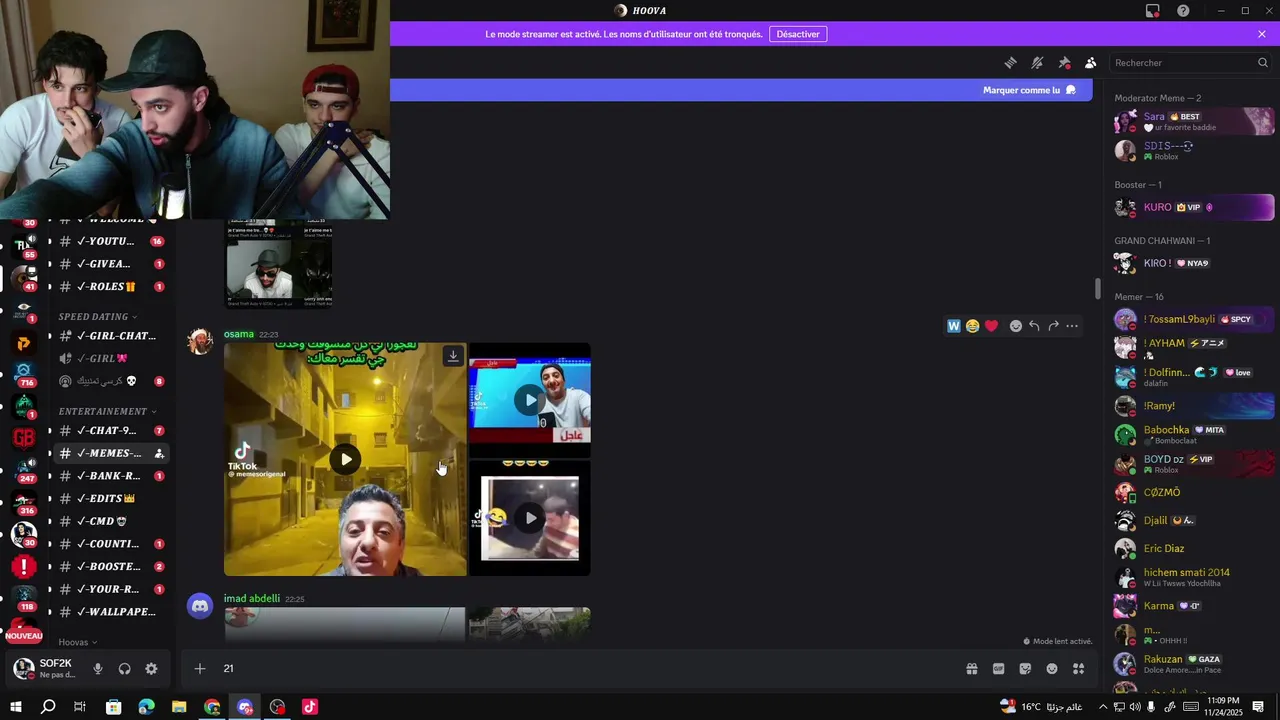Image resolution: width=1280 pixels, height=720 pixels.
Task: Select server icon with 716 badge
Action: (x=23, y=374)
